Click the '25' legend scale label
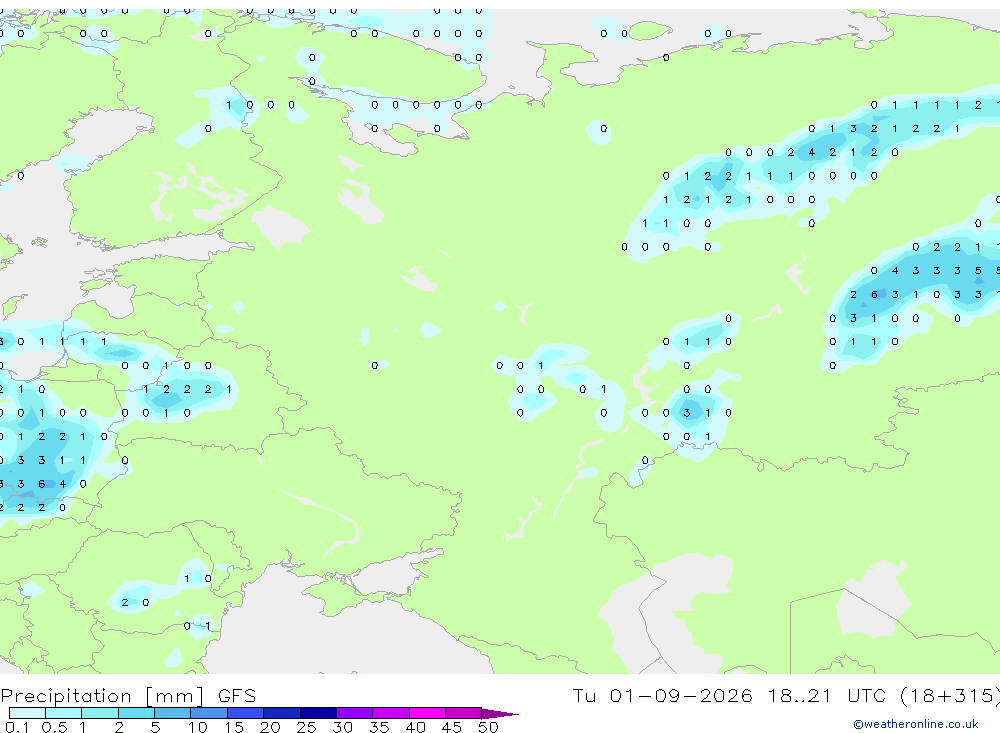Image resolution: width=1000 pixels, height=733 pixels. tap(306, 727)
